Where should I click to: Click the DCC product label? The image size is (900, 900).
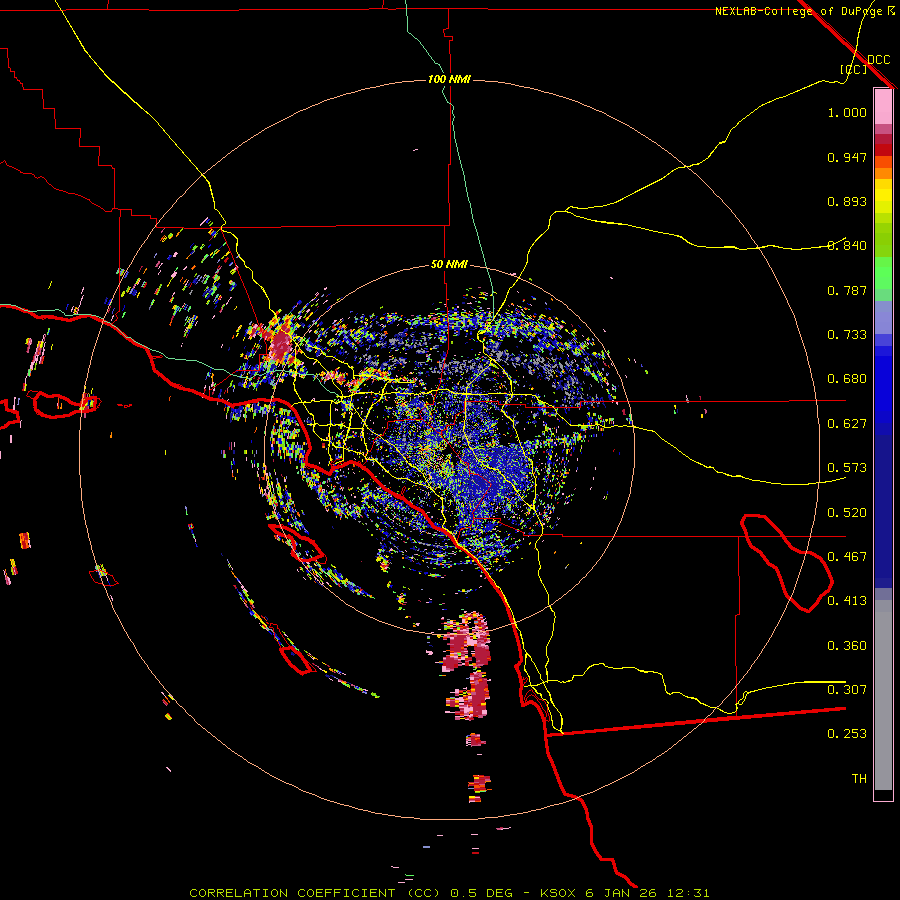click(x=878, y=59)
